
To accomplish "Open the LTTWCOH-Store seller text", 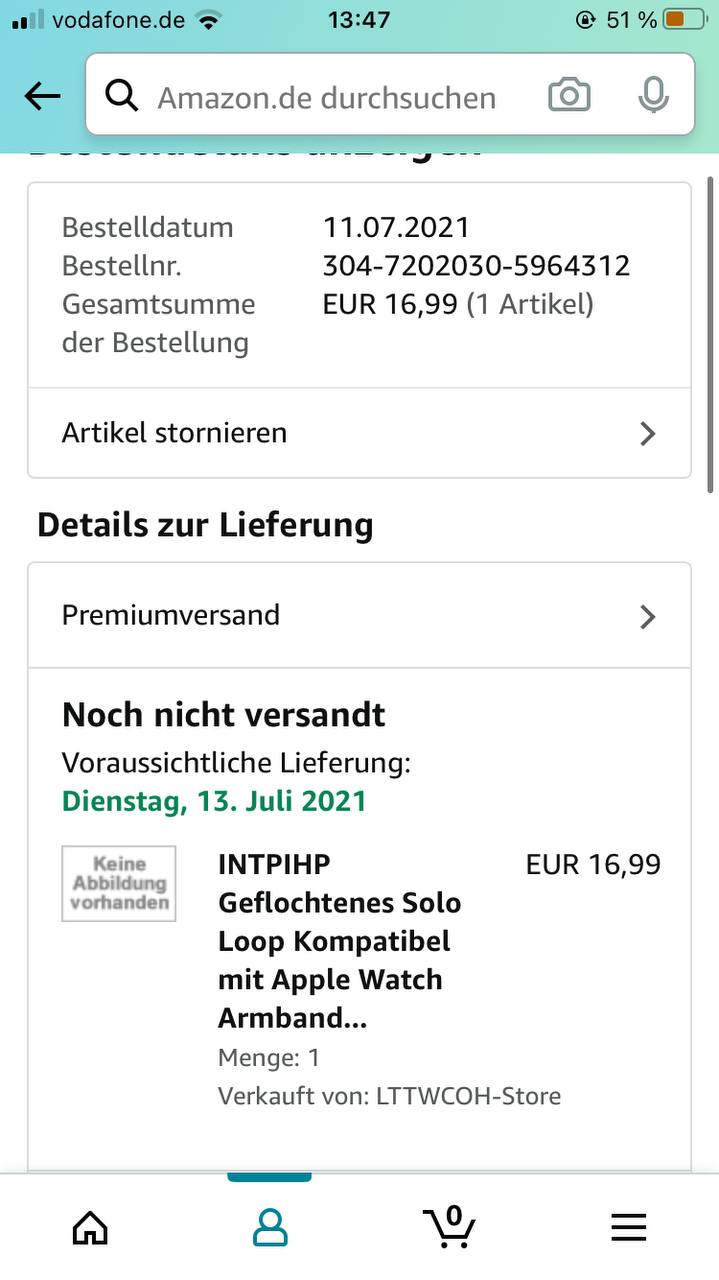I will (468, 1096).
